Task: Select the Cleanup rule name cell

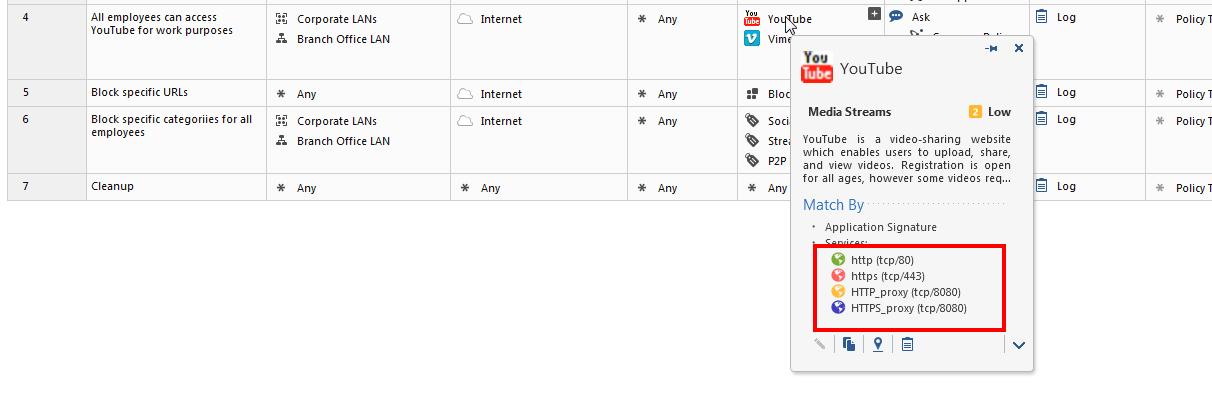Action: pyautogui.click(x=176, y=187)
